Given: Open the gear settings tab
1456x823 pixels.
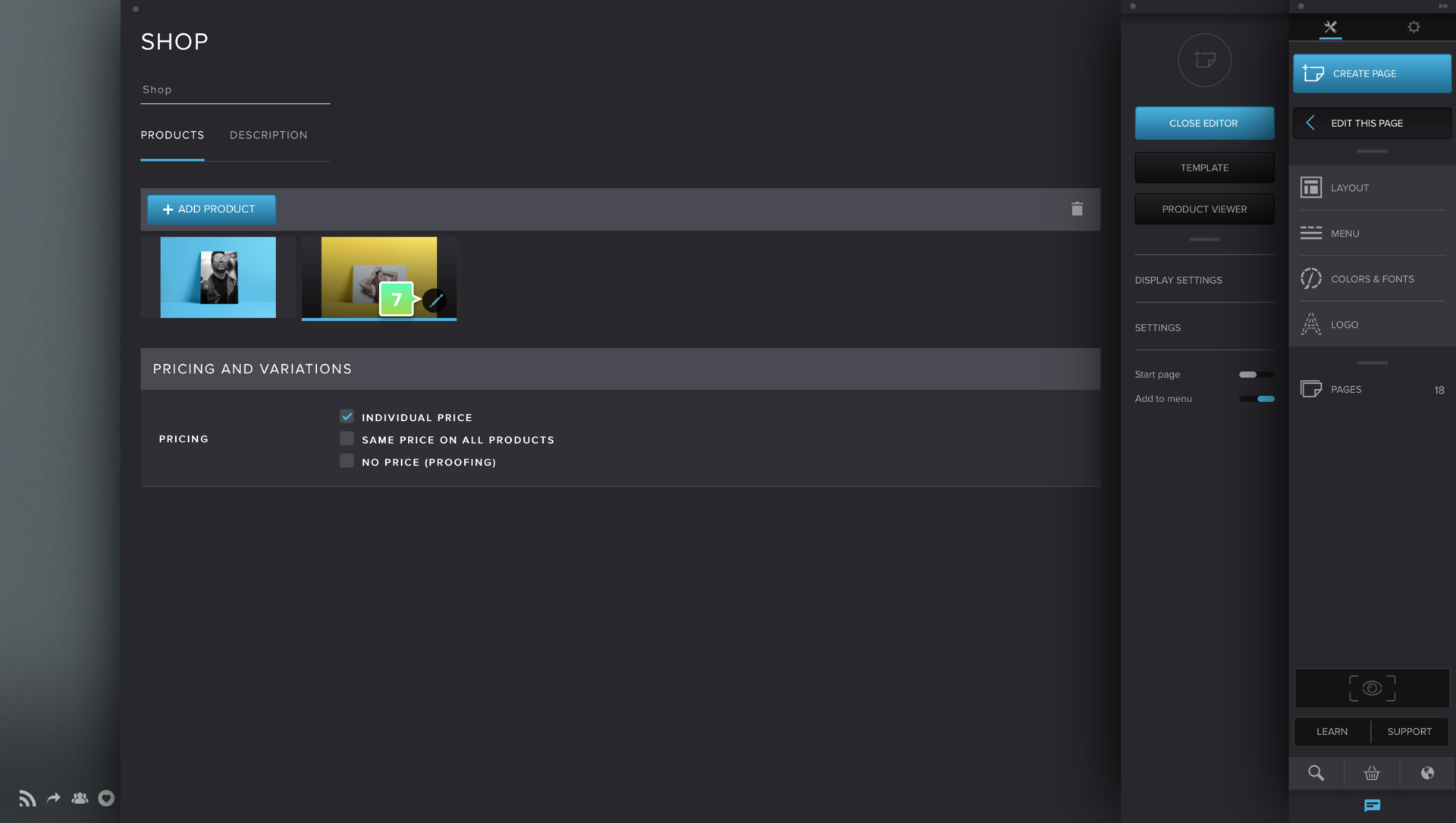Looking at the screenshot, I should (x=1414, y=27).
